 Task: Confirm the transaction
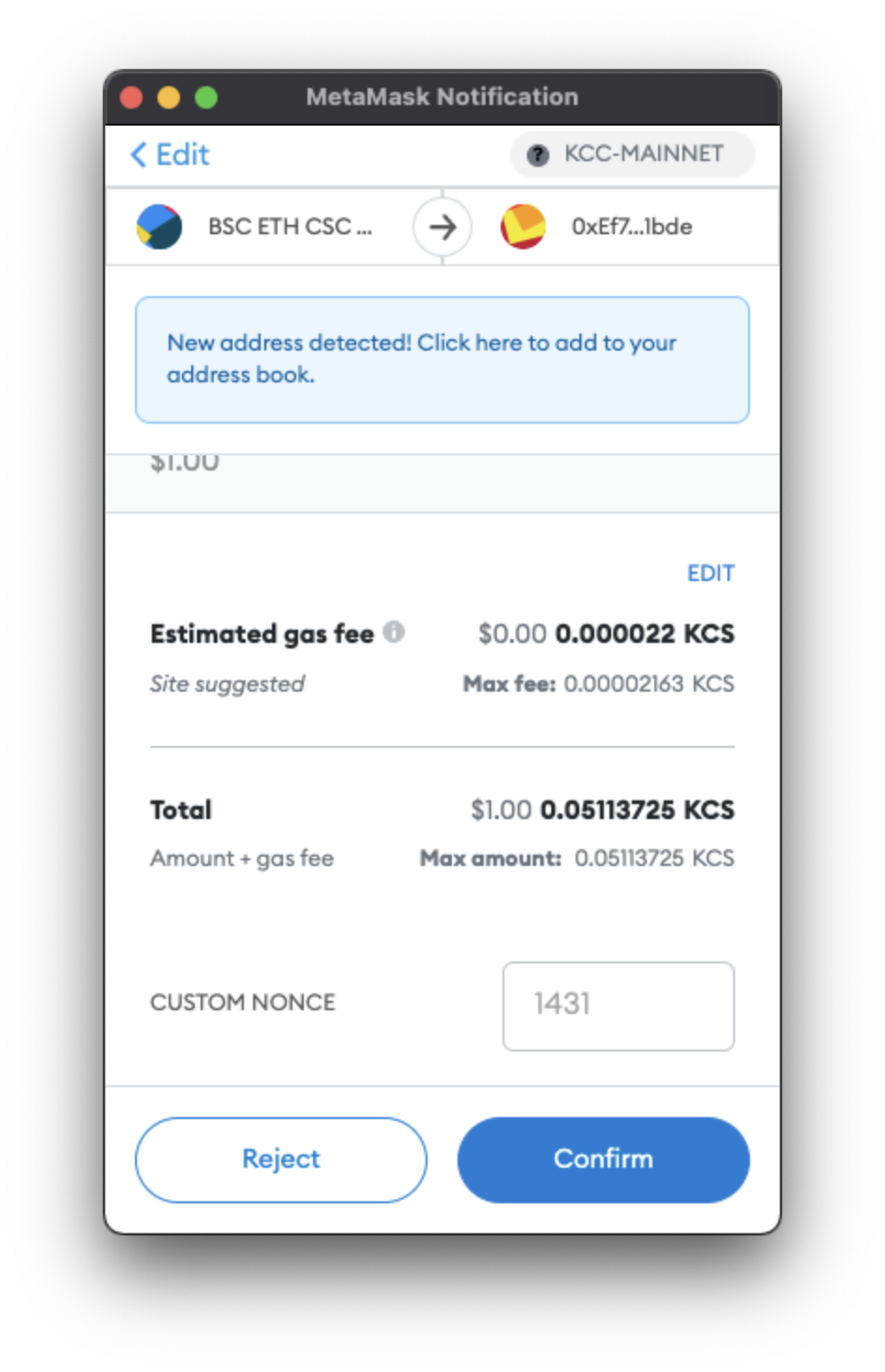pos(604,1159)
